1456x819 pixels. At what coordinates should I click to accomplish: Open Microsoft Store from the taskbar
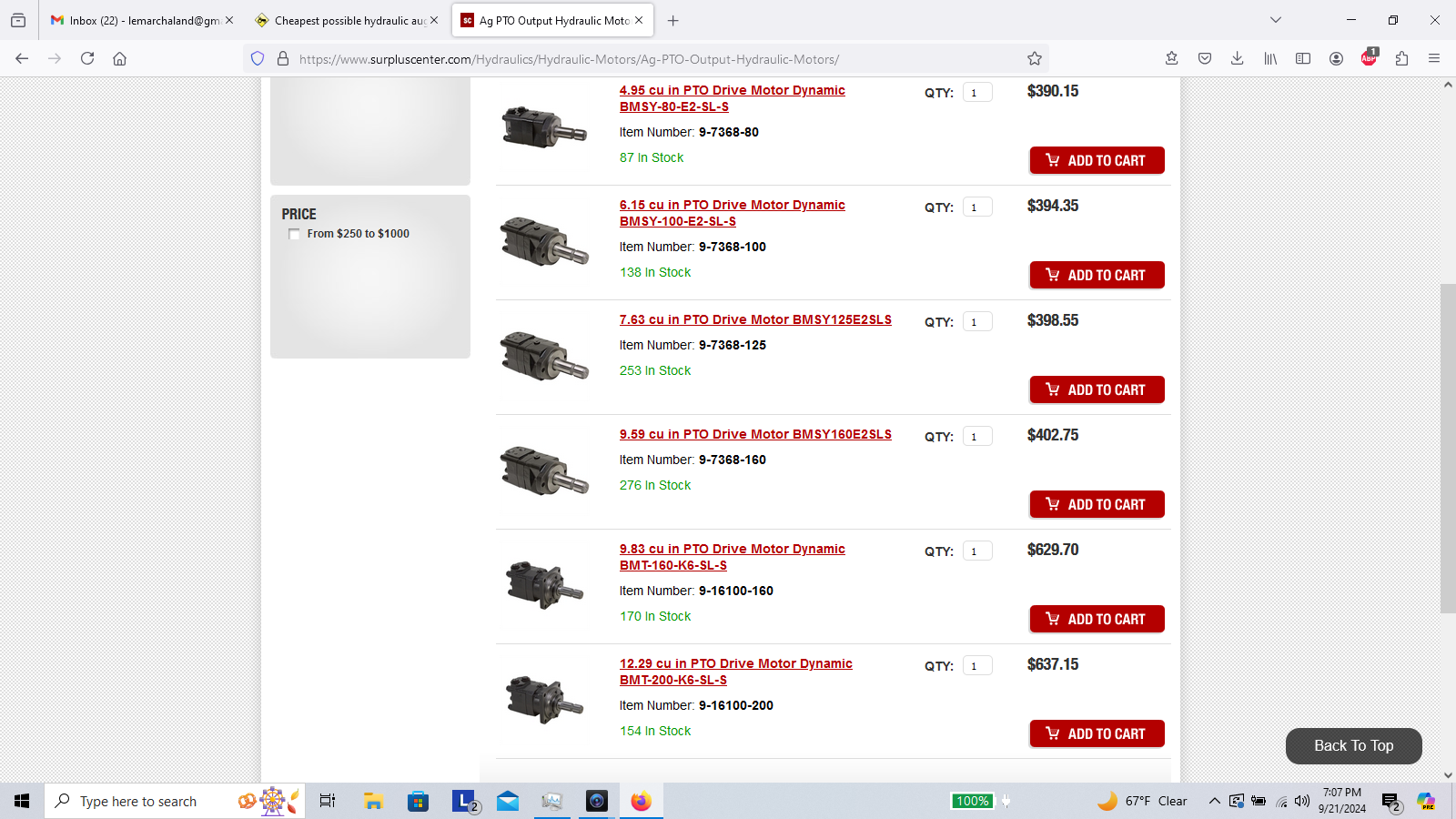418,801
